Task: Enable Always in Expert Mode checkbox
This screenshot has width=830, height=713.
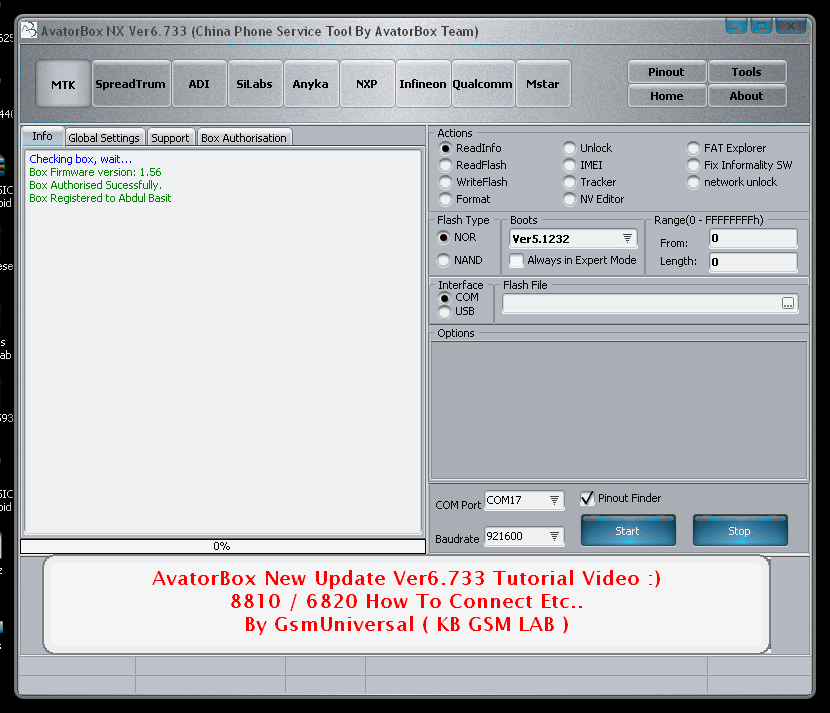Action: pyautogui.click(x=573, y=260)
